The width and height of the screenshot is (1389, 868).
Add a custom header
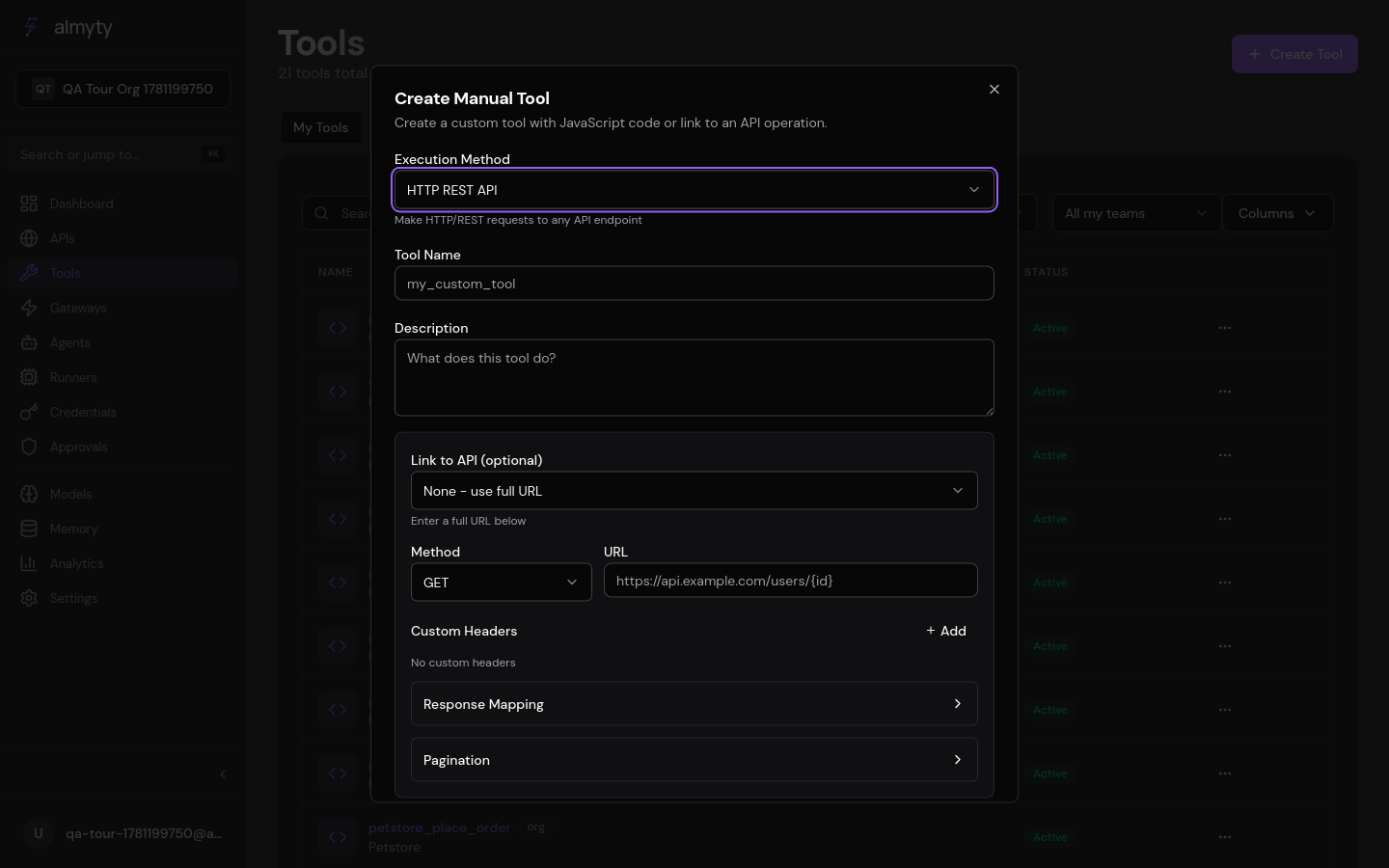pyautogui.click(x=946, y=631)
